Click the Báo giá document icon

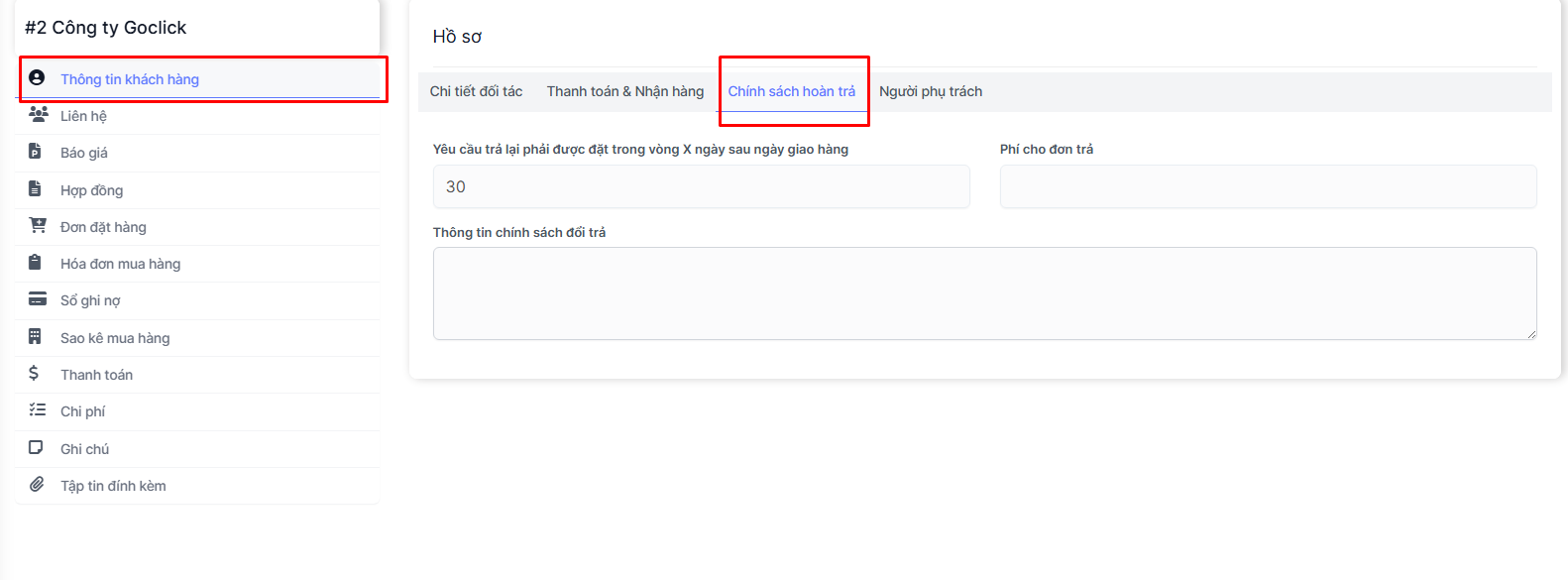pyautogui.click(x=35, y=152)
